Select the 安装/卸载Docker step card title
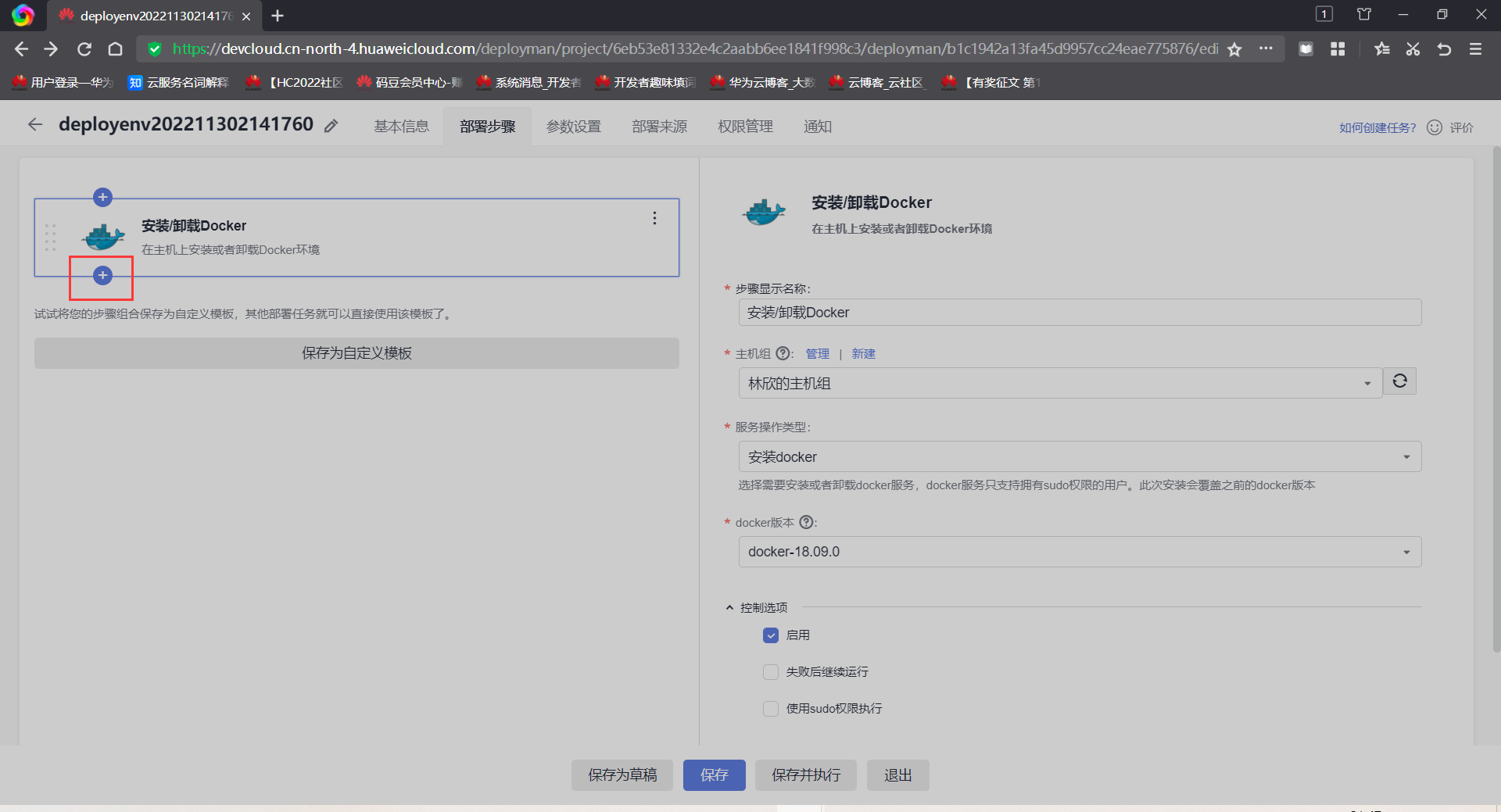 (x=194, y=226)
